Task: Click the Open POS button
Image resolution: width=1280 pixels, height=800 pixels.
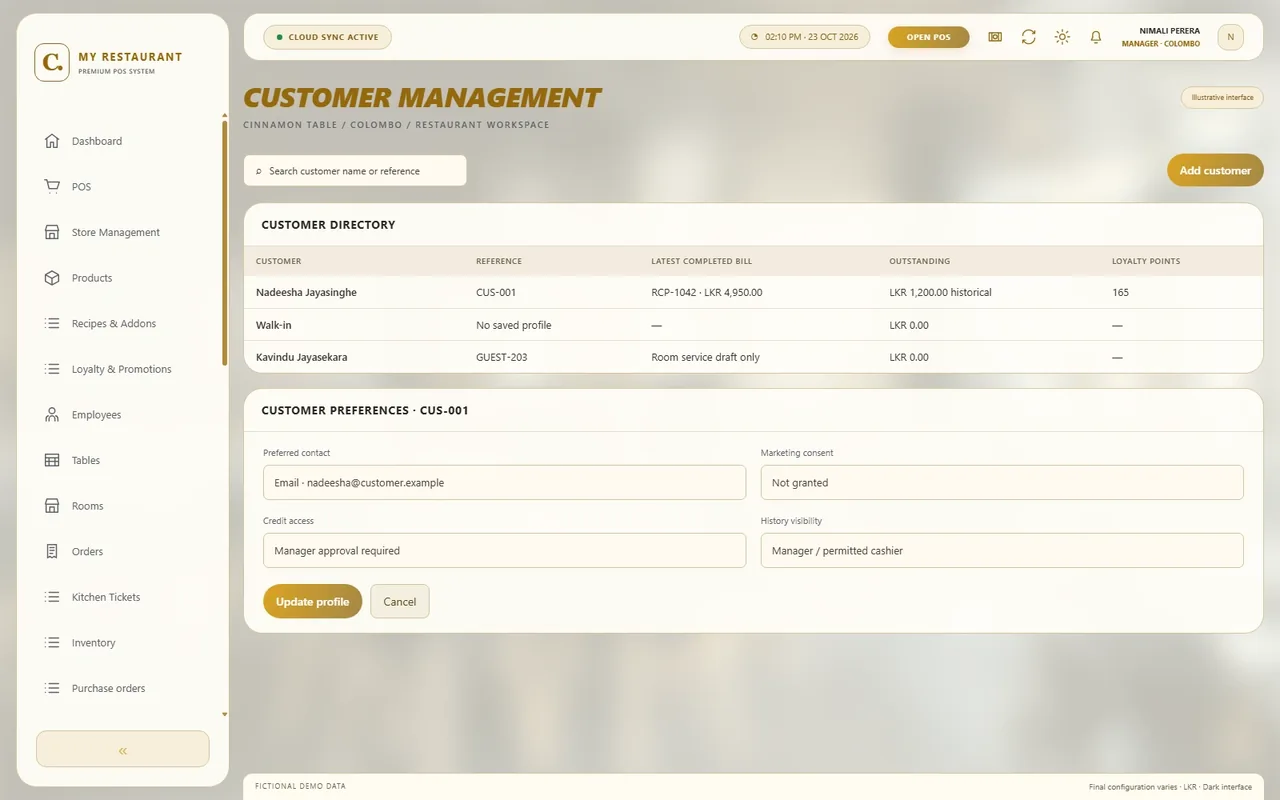Action: [928, 37]
